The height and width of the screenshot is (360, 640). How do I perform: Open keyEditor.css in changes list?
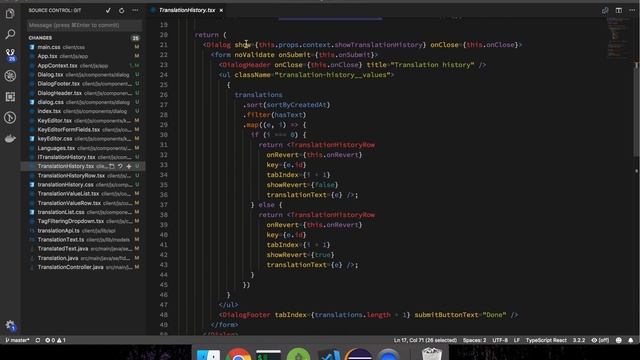(x=84, y=139)
